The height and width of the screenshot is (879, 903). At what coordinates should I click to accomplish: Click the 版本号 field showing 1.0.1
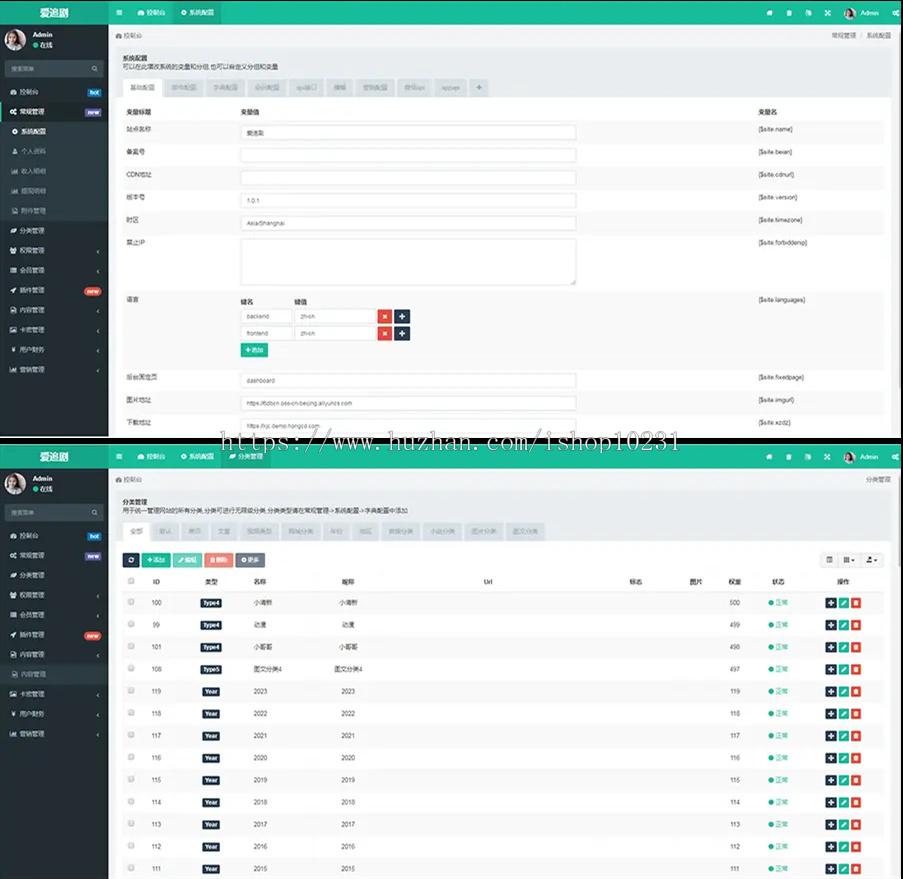pos(408,200)
